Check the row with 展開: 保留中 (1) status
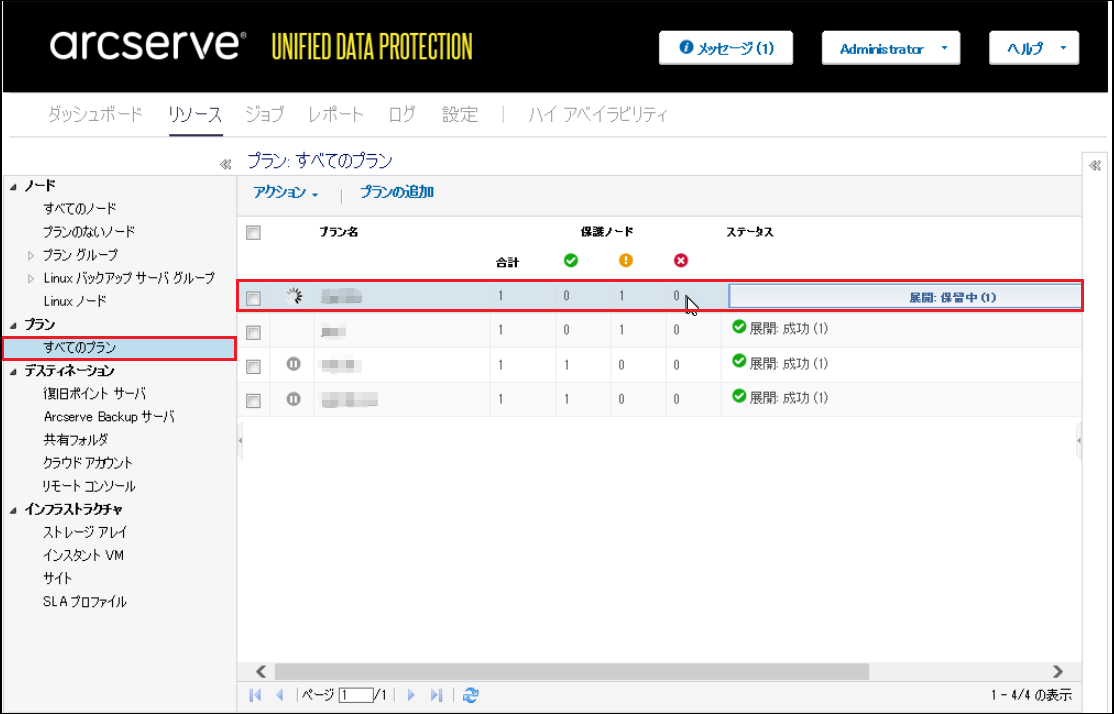This screenshot has height=714, width=1114. coord(254,298)
